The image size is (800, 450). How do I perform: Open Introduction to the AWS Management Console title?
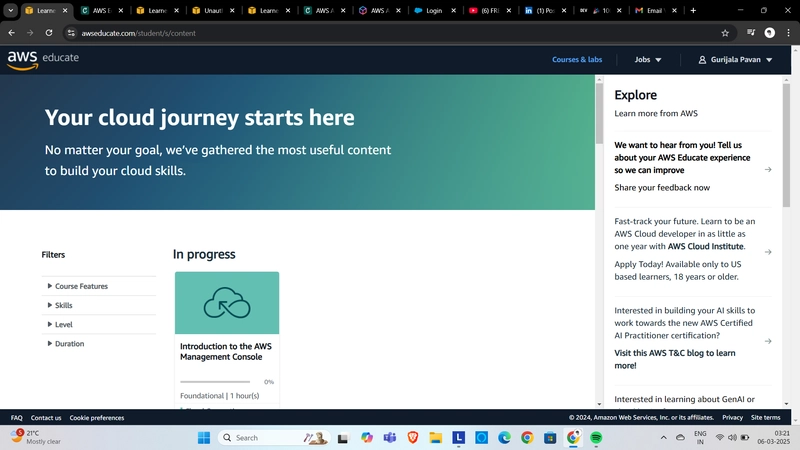point(226,352)
